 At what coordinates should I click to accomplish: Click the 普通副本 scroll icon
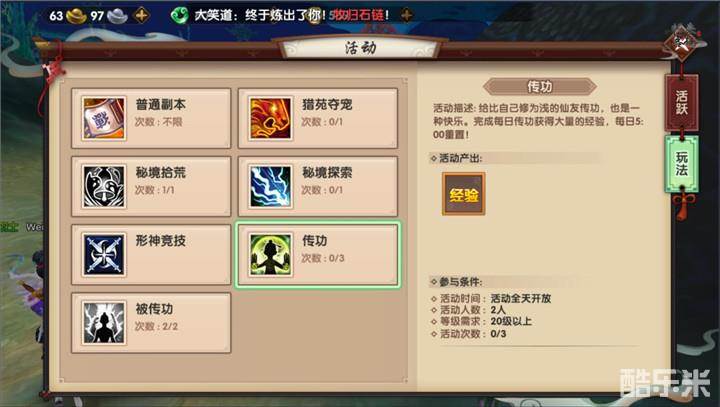pos(104,118)
